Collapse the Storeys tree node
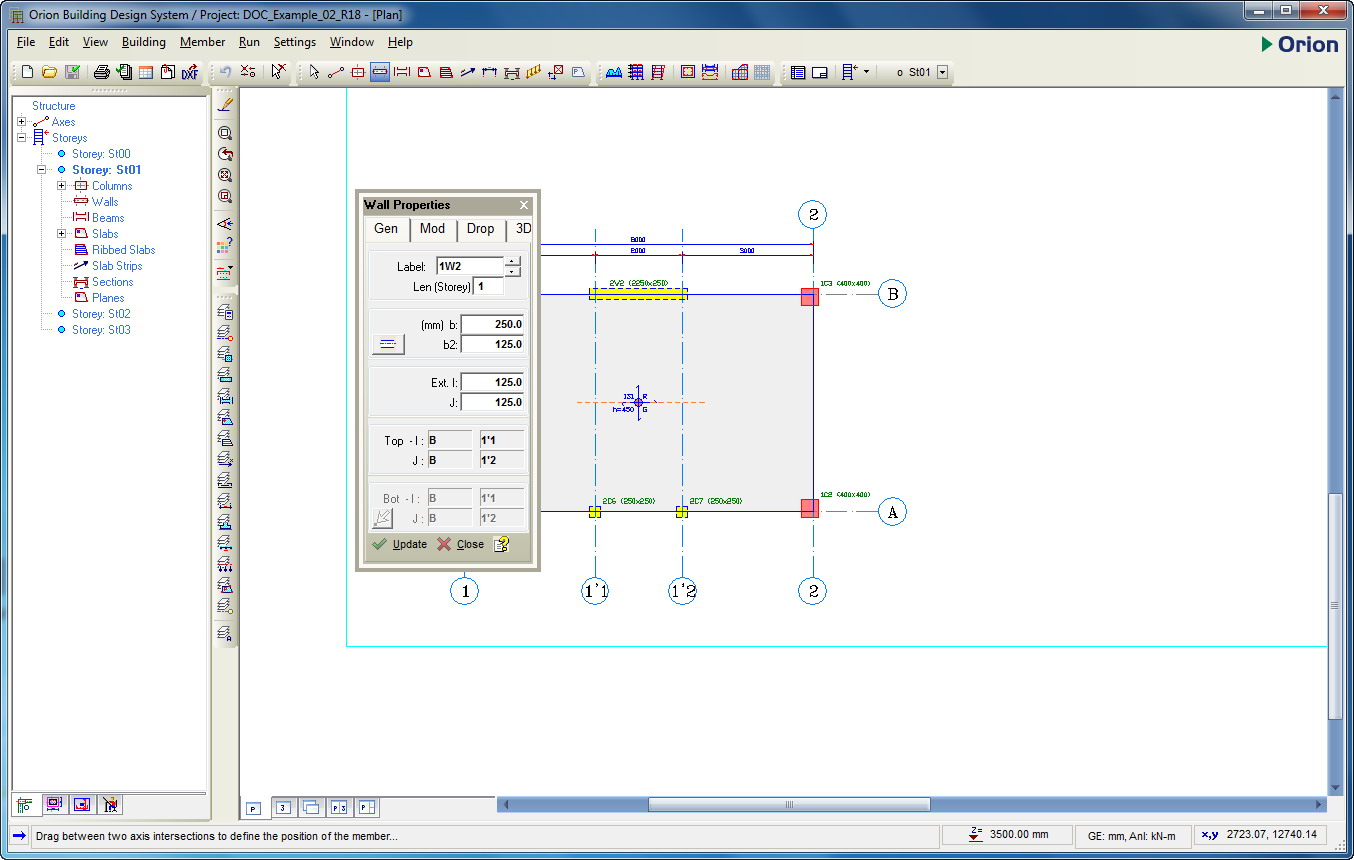This screenshot has width=1354, height=860. (x=22, y=138)
